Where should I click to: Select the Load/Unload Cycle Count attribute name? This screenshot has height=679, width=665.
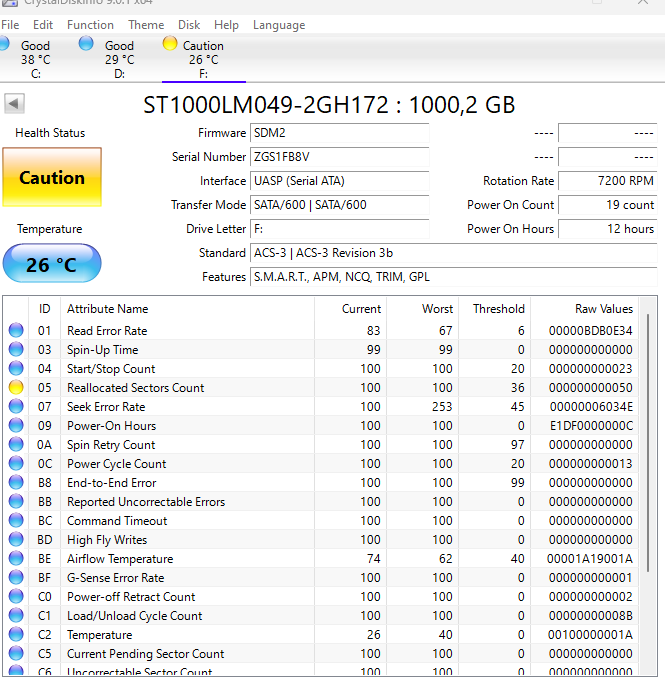pyautogui.click(x=135, y=616)
